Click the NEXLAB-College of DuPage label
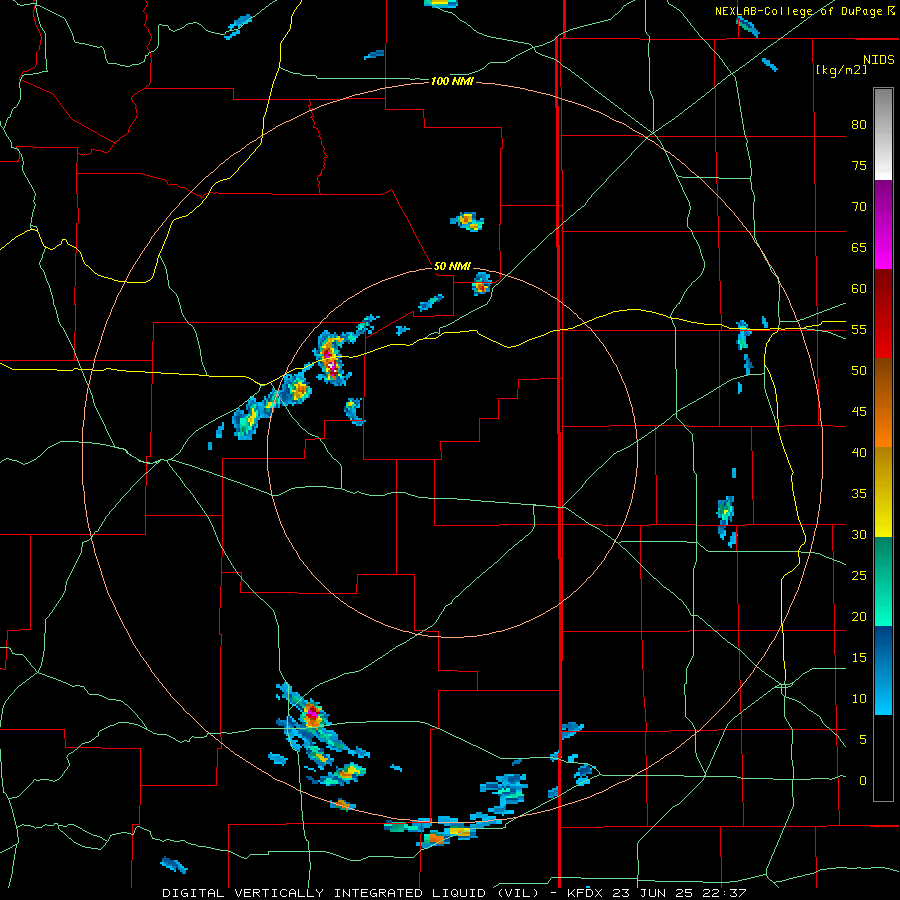Image resolution: width=900 pixels, height=900 pixels. click(x=800, y=11)
